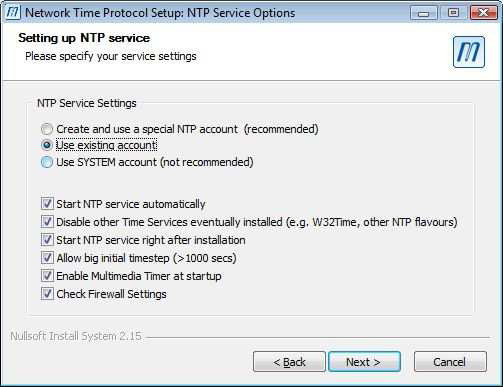Viewport: 503px width, 387px height.
Task: Click the maximize window button
Action: 453,13
